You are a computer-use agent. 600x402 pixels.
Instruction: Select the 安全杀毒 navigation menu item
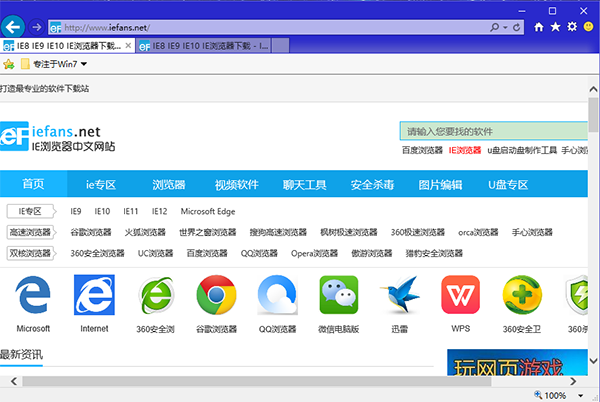pos(372,185)
